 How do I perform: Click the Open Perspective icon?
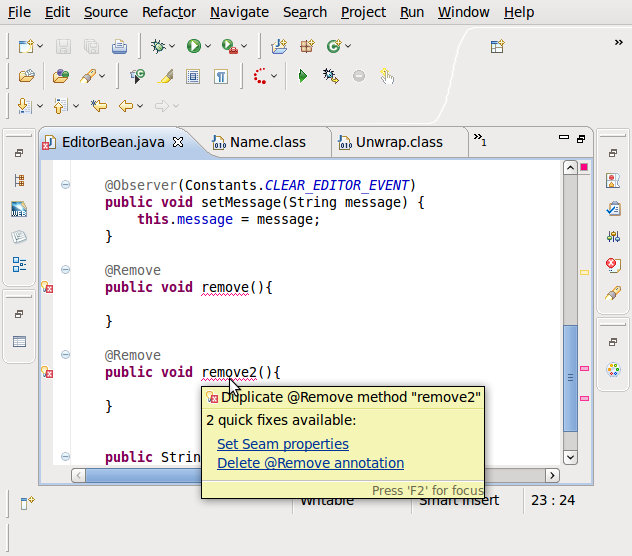click(496, 46)
